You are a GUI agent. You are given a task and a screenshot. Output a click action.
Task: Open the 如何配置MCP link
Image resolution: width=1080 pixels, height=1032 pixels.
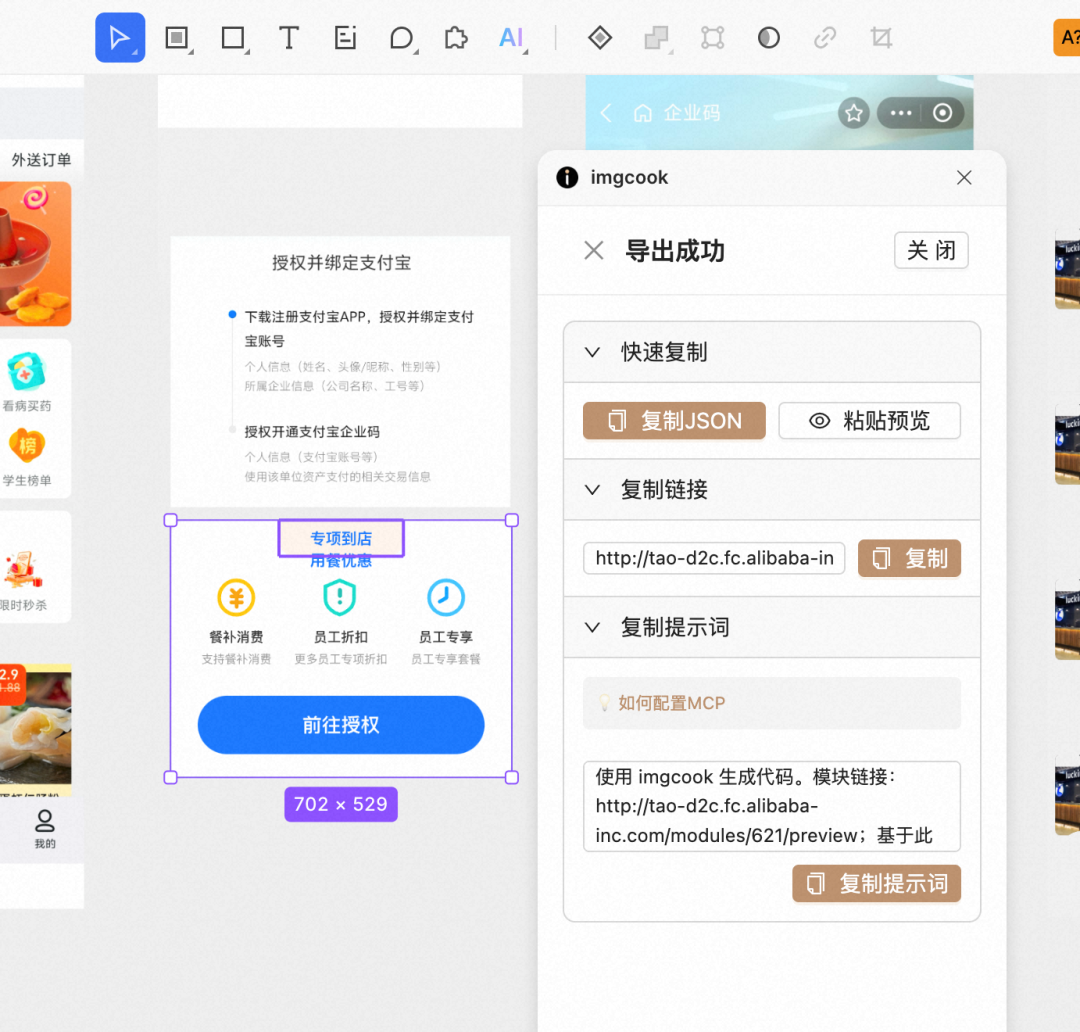click(x=672, y=703)
